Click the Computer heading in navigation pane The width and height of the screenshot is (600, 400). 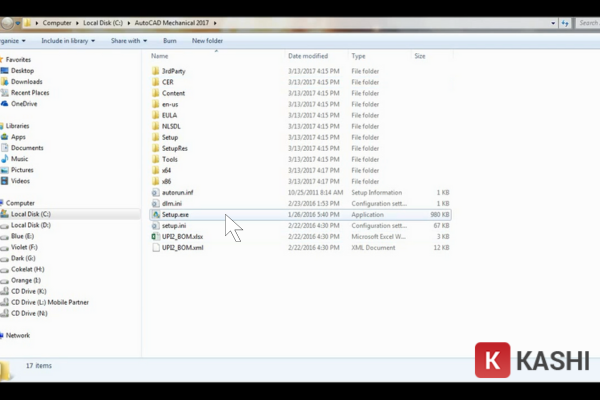tap(20, 203)
